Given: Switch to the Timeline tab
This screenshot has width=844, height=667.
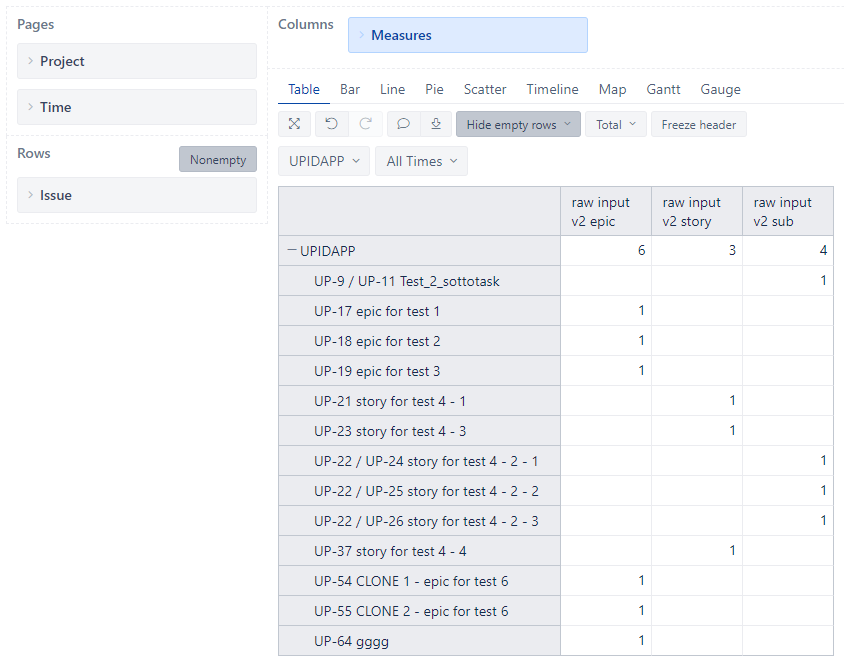Looking at the screenshot, I should tap(552, 89).
